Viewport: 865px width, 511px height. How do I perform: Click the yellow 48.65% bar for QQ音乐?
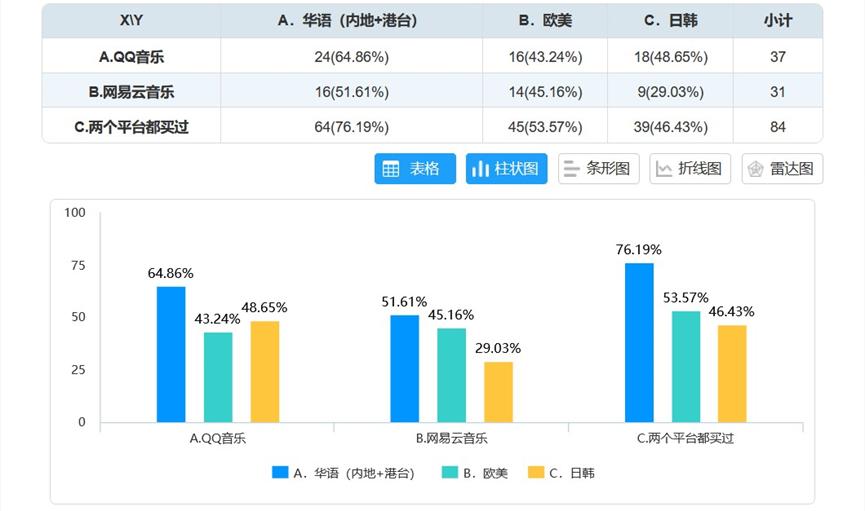(x=265, y=372)
